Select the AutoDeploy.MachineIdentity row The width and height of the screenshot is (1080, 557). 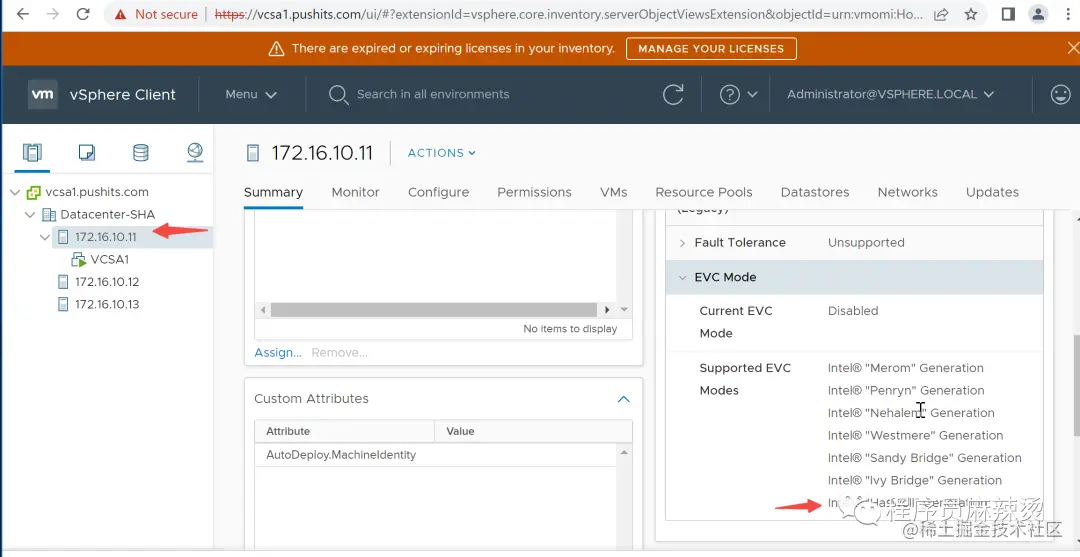437,454
